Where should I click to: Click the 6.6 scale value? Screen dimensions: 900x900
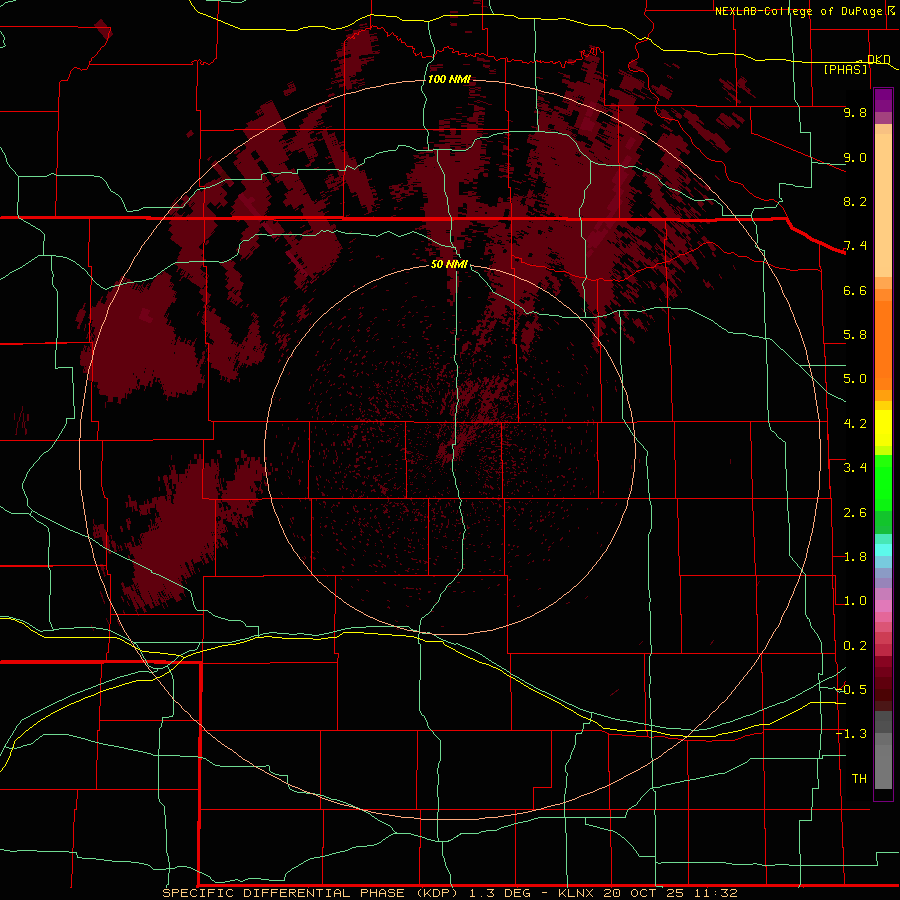click(855, 290)
